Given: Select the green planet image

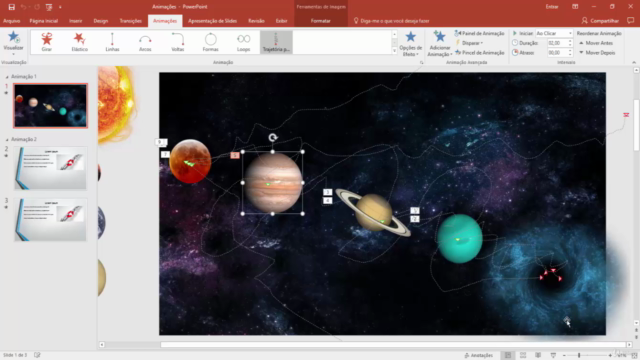Looking at the screenshot, I should 460,238.
